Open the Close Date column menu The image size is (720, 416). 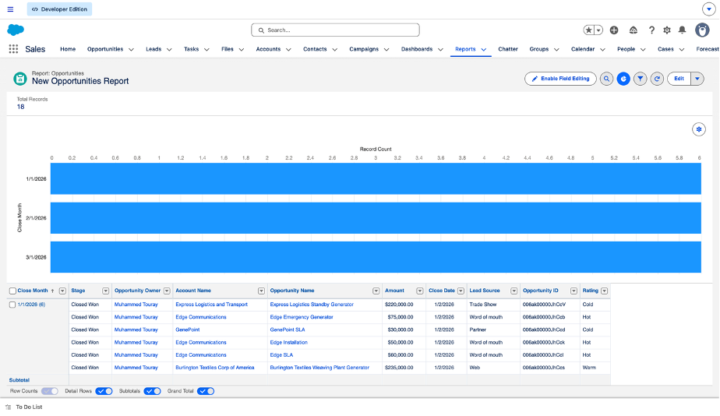461,291
